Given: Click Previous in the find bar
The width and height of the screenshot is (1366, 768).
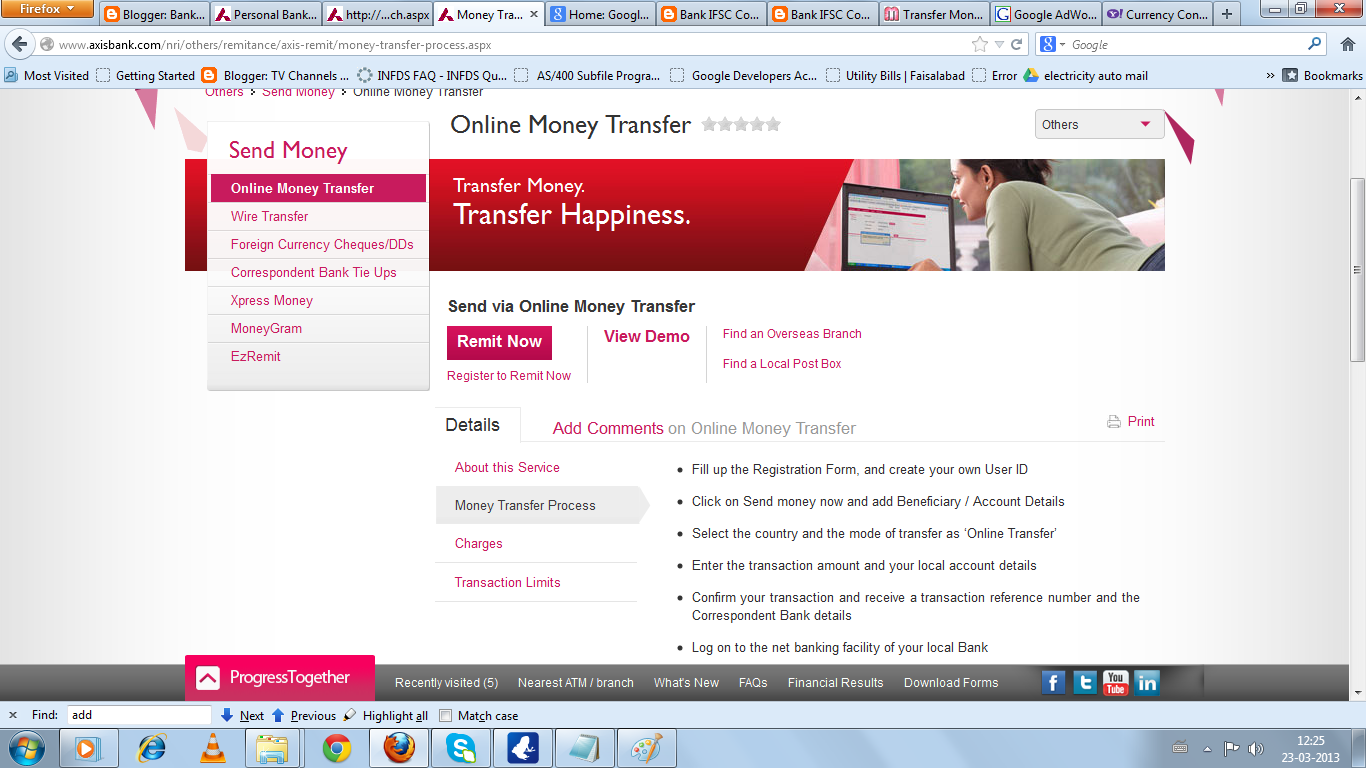Looking at the screenshot, I should (304, 716).
